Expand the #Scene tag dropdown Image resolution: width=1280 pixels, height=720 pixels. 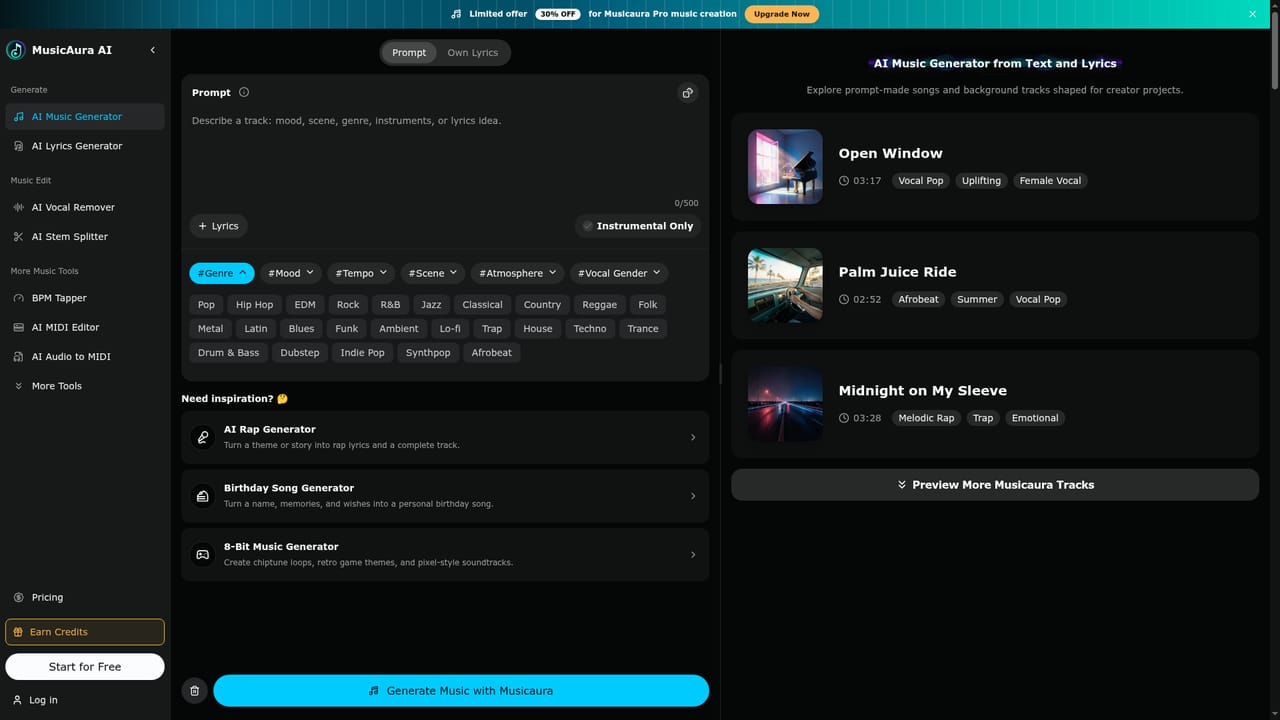pos(433,273)
